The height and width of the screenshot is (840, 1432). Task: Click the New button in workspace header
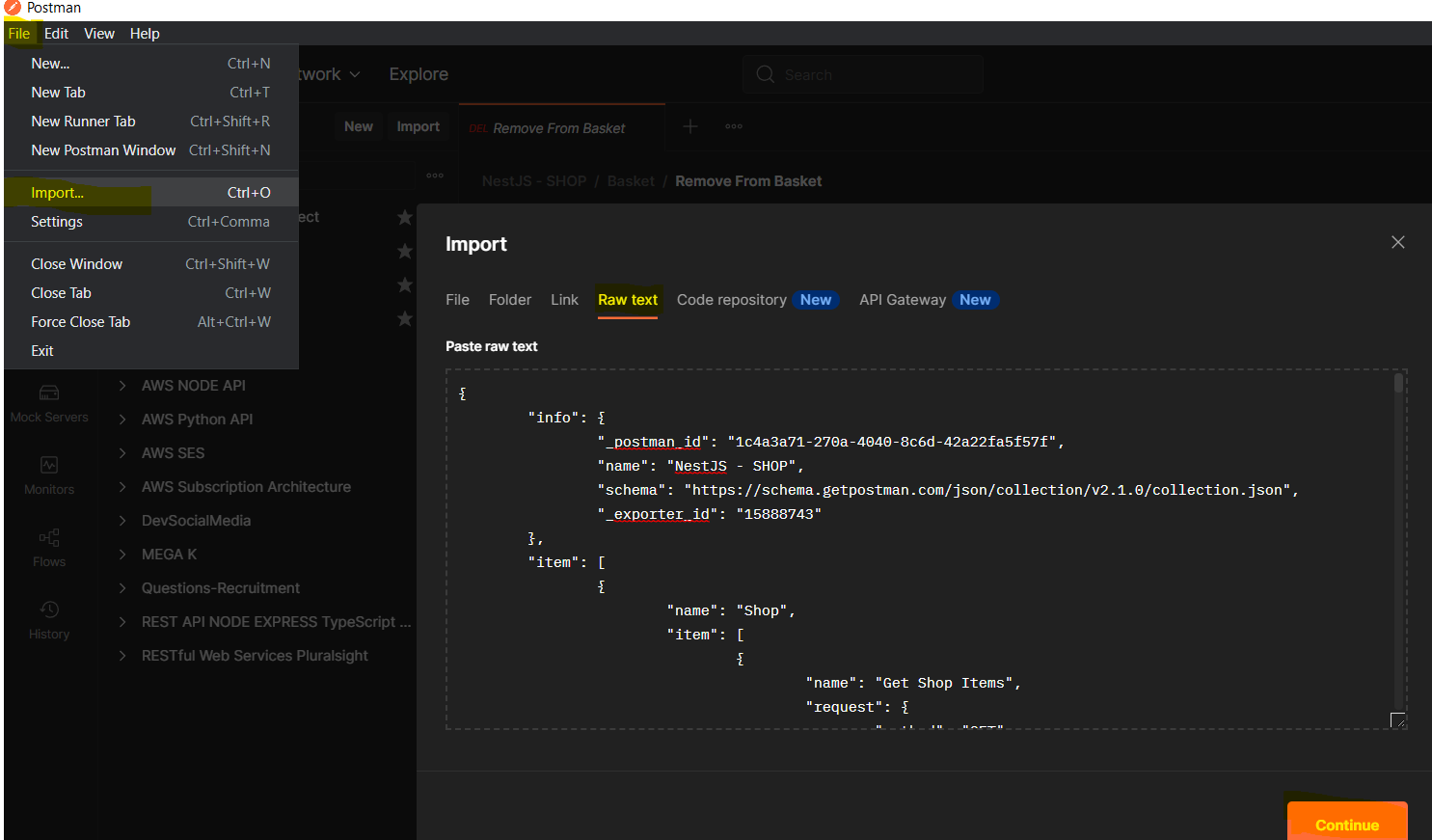coord(359,126)
